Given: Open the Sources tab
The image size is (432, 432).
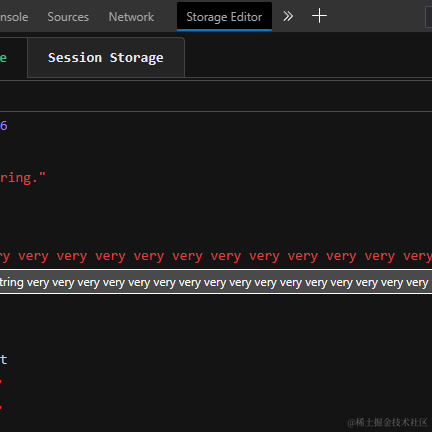Looking at the screenshot, I should point(68,17).
